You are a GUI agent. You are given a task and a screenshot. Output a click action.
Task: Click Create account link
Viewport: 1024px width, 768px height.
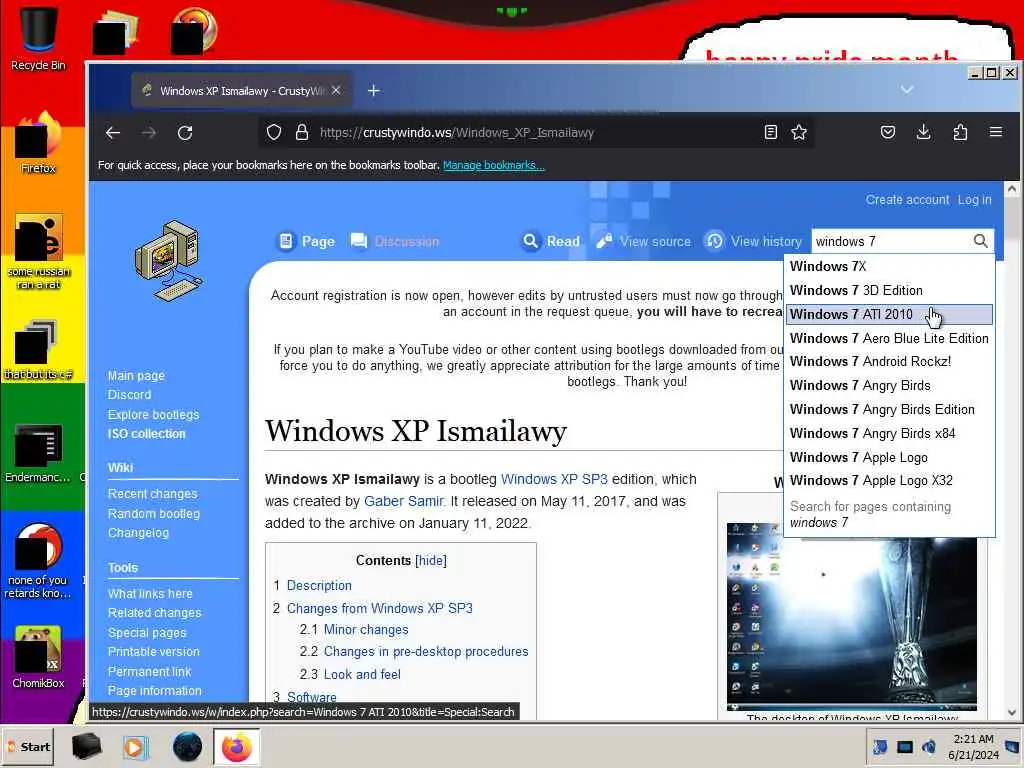907,200
